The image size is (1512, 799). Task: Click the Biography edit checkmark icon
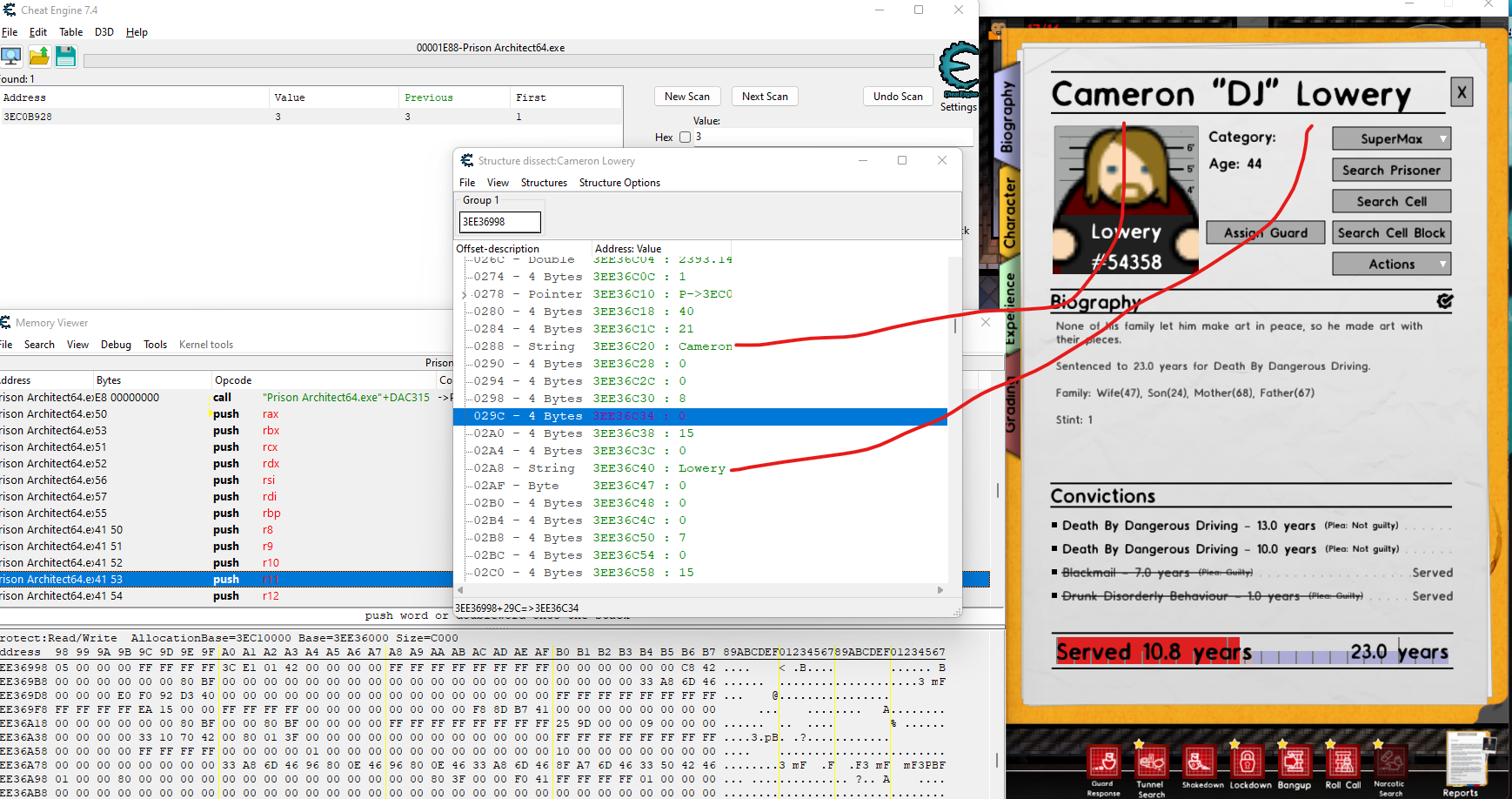pyautogui.click(x=1444, y=301)
